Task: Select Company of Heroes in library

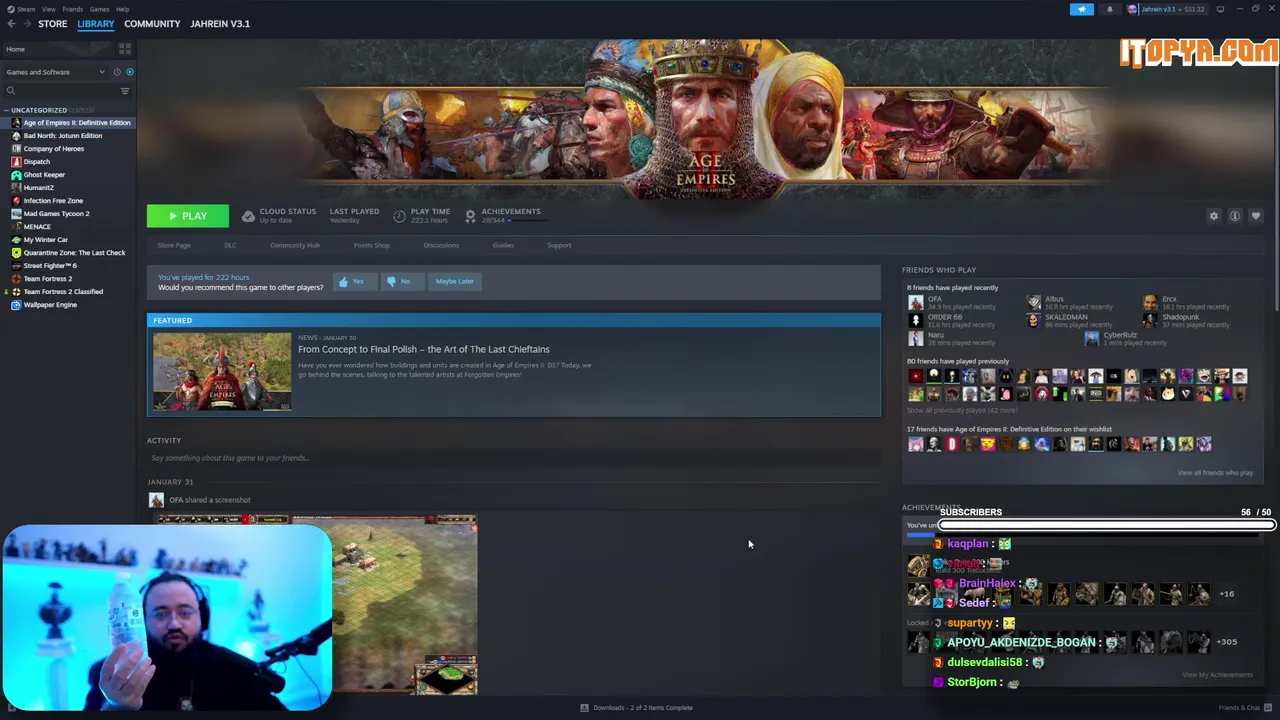Action: (x=53, y=149)
